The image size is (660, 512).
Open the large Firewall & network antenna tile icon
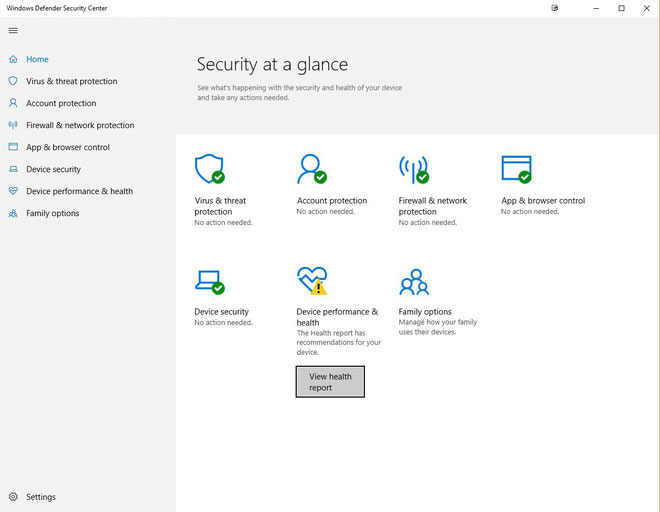(x=414, y=169)
